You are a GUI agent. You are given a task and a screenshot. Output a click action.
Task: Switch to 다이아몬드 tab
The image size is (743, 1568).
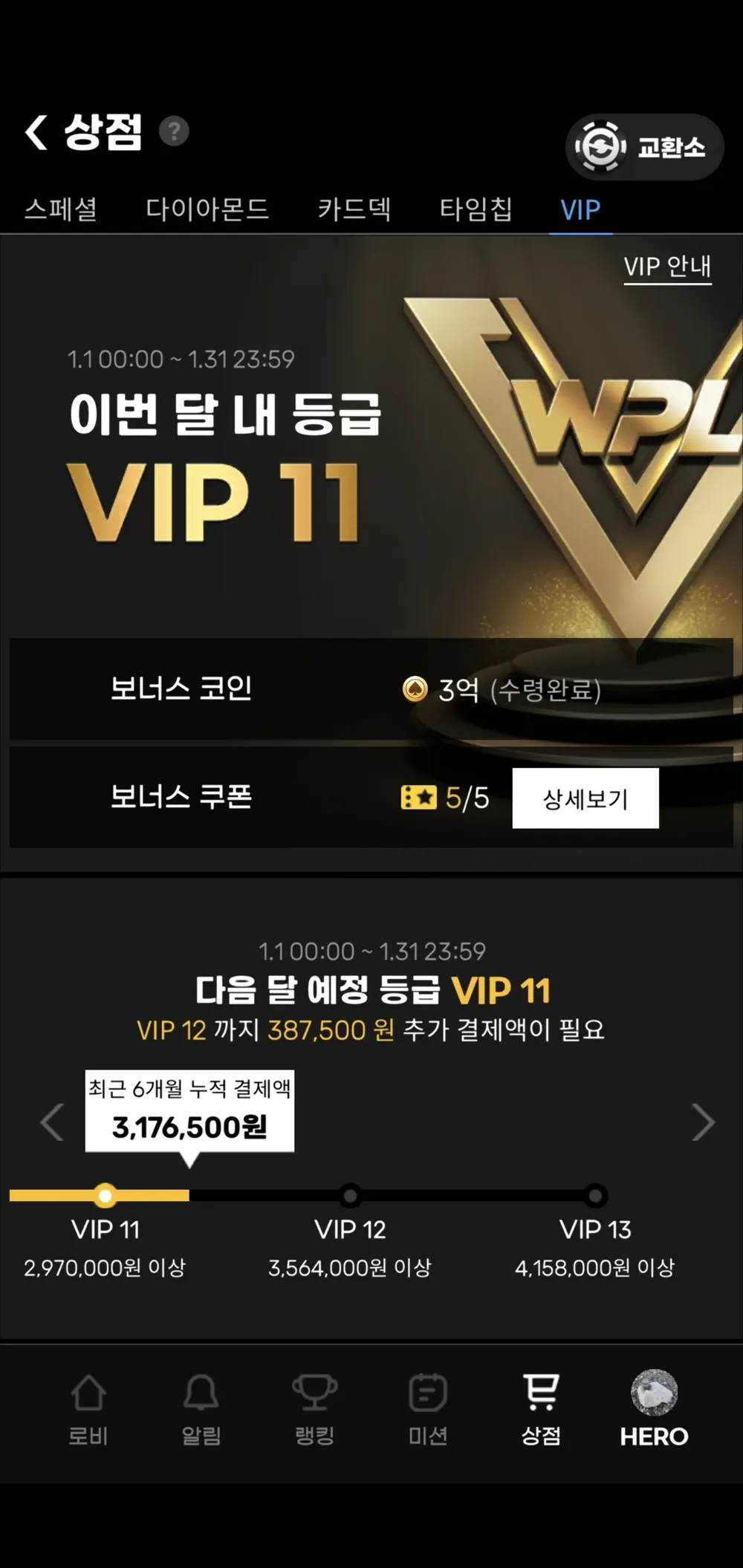(207, 209)
